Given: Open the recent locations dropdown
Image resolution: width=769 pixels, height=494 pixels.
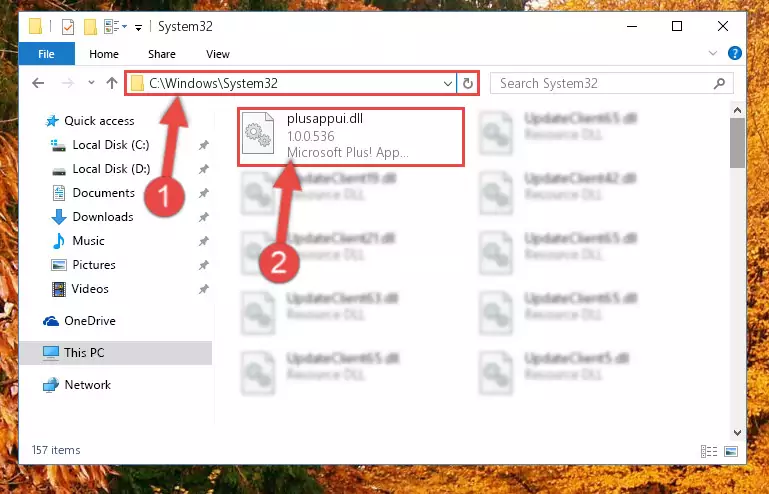Looking at the screenshot, I should pos(91,83).
